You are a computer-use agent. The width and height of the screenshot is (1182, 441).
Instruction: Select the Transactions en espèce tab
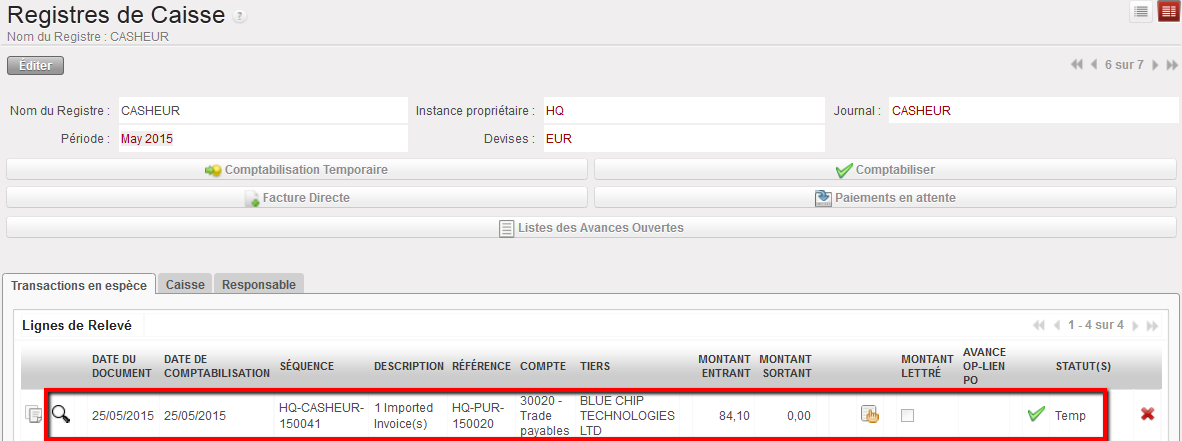[79, 285]
